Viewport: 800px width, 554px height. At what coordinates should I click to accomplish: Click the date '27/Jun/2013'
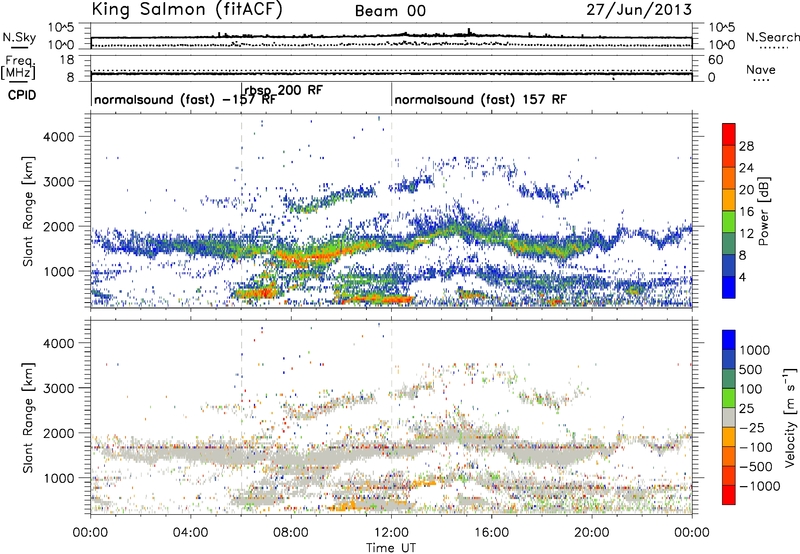pyautogui.click(x=639, y=9)
